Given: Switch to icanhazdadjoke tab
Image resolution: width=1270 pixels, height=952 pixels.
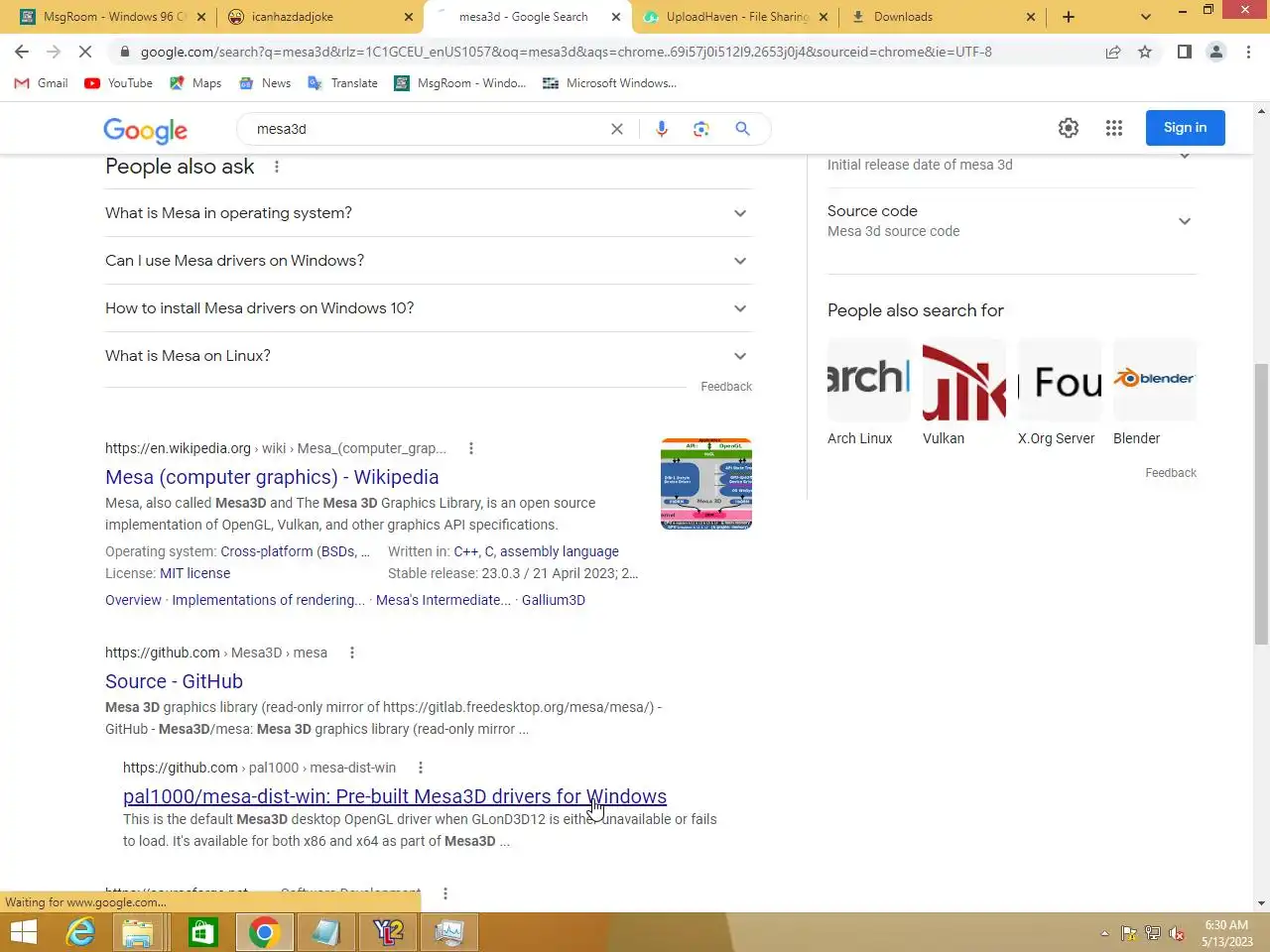Looking at the screenshot, I should click(319, 17).
